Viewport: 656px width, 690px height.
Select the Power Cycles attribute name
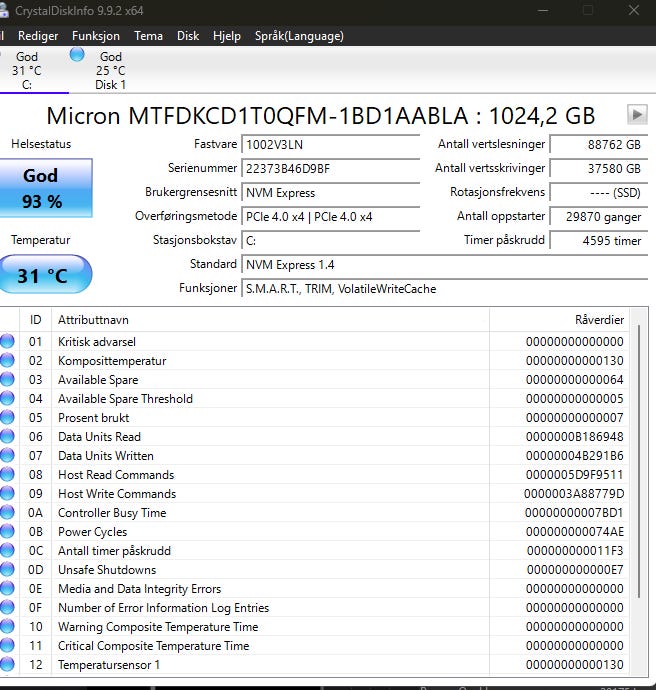coord(92,532)
